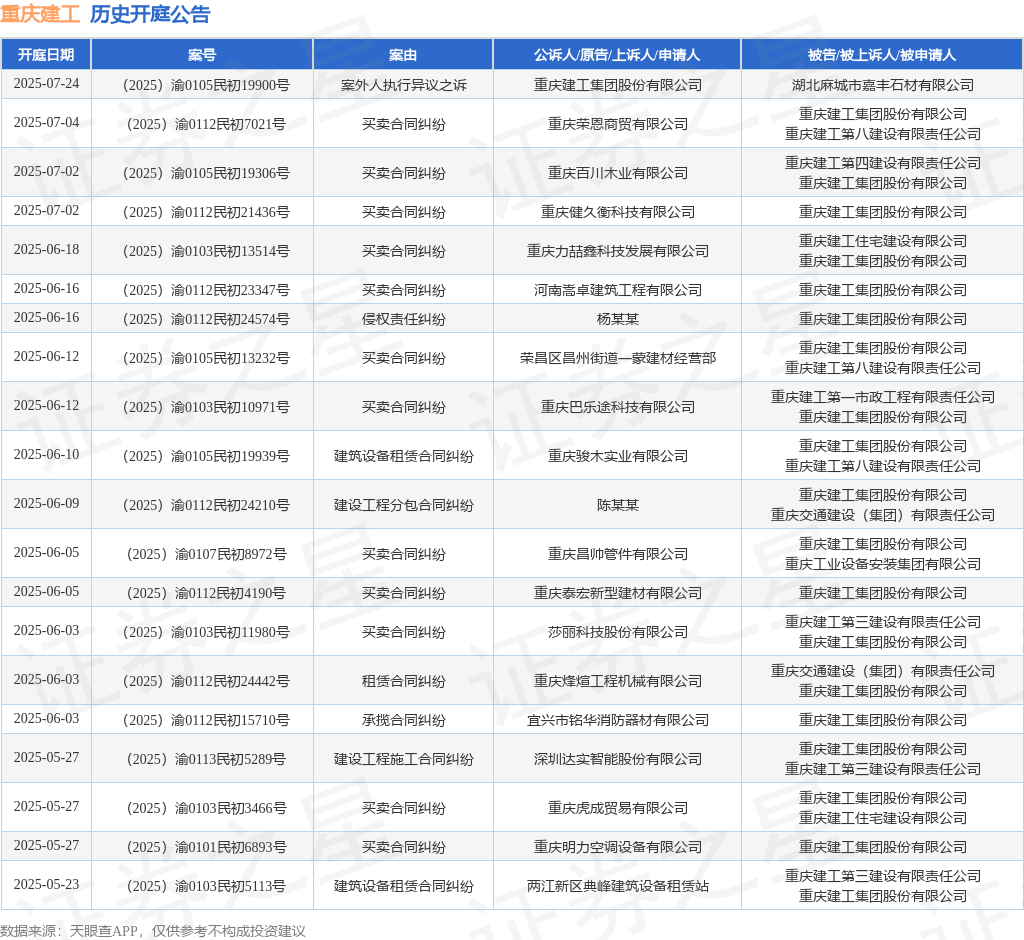Viewport: 1024px width, 940px height.
Task: Select the 案由 column header
Action: [x=403, y=55]
